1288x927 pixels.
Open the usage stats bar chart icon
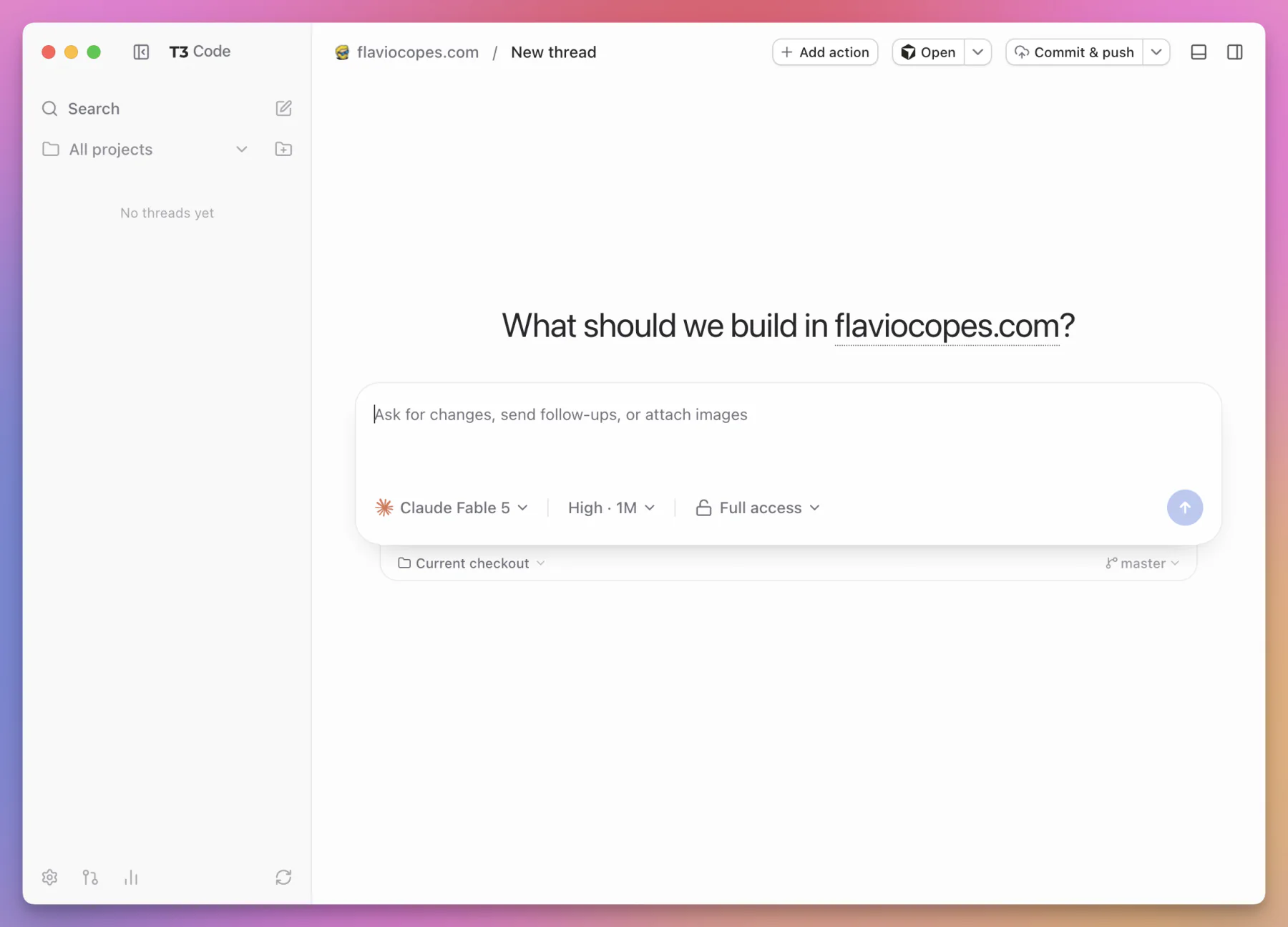(x=131, y=877)
